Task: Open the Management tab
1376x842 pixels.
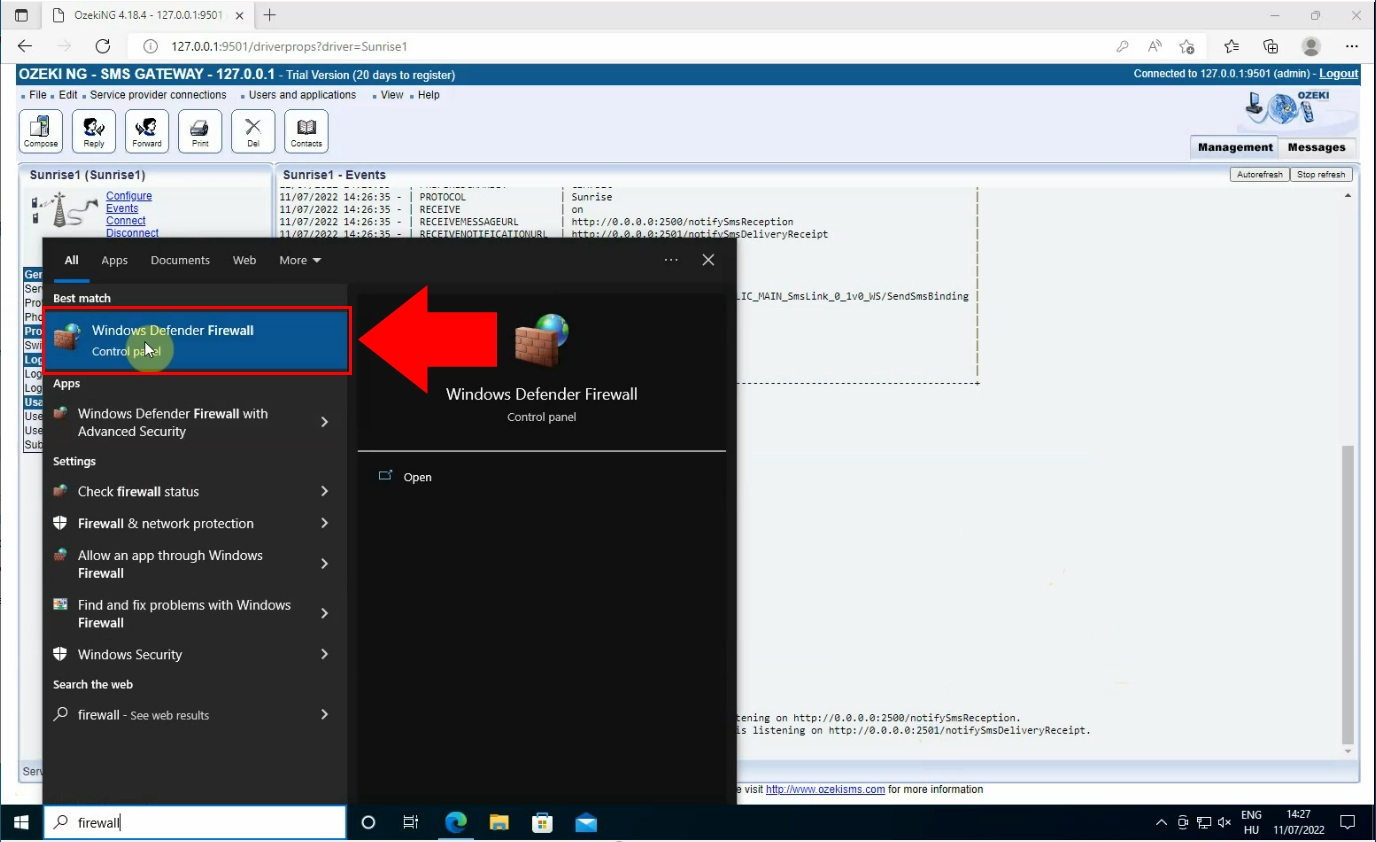Action: tap(1235, 147)
